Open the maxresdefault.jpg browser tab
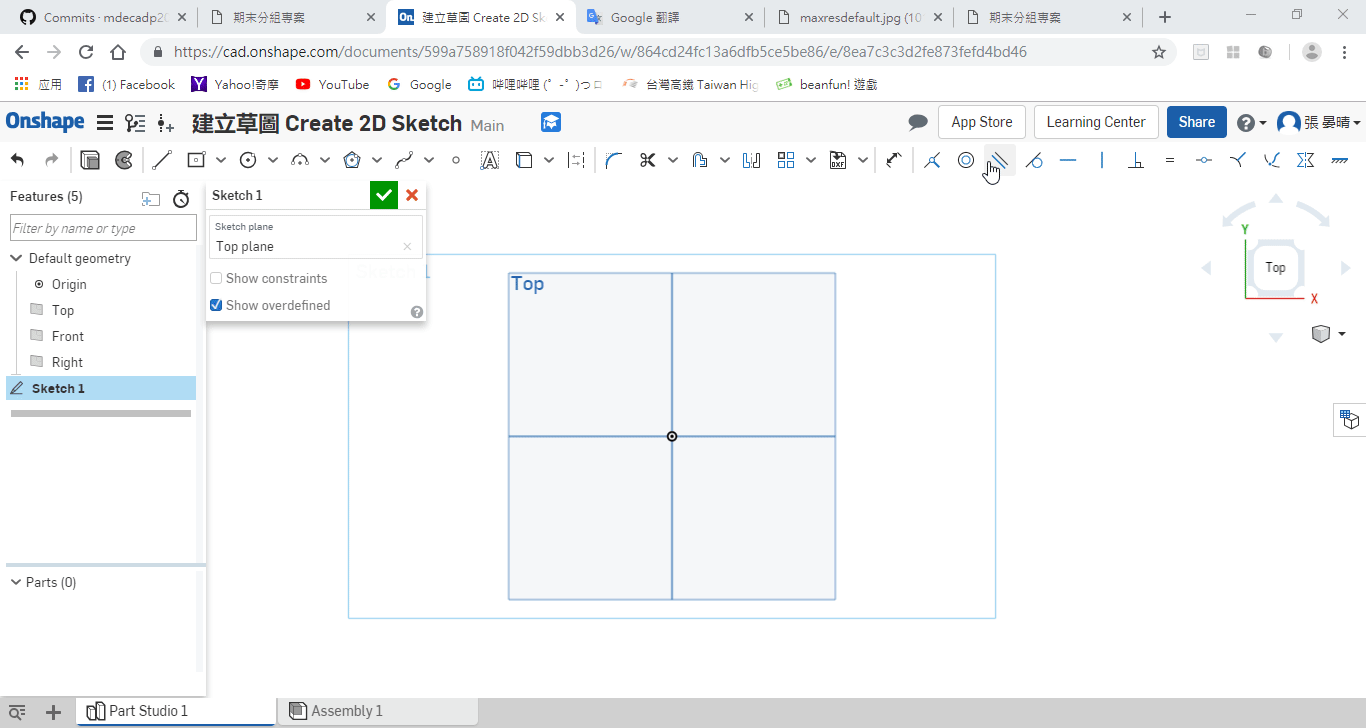Image resolution: width=1366 pixels, height=728 pixels. click(858, 17)
